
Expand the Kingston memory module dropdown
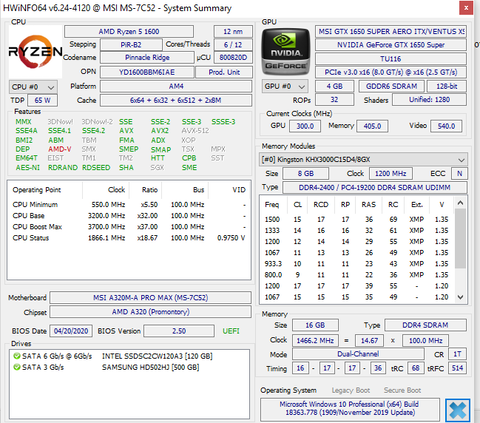363,159
